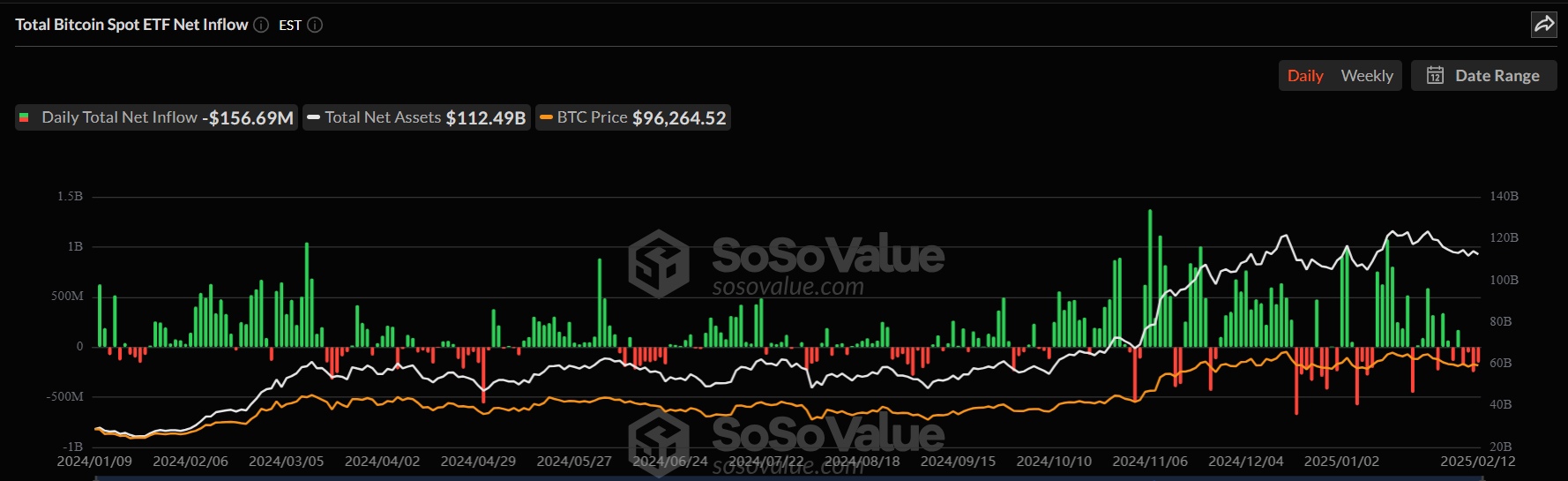Screen dimensions: 1568x481
Task: Open info icon beside Total Bitcoin Spot ETF title
Action: coord(261,25)
